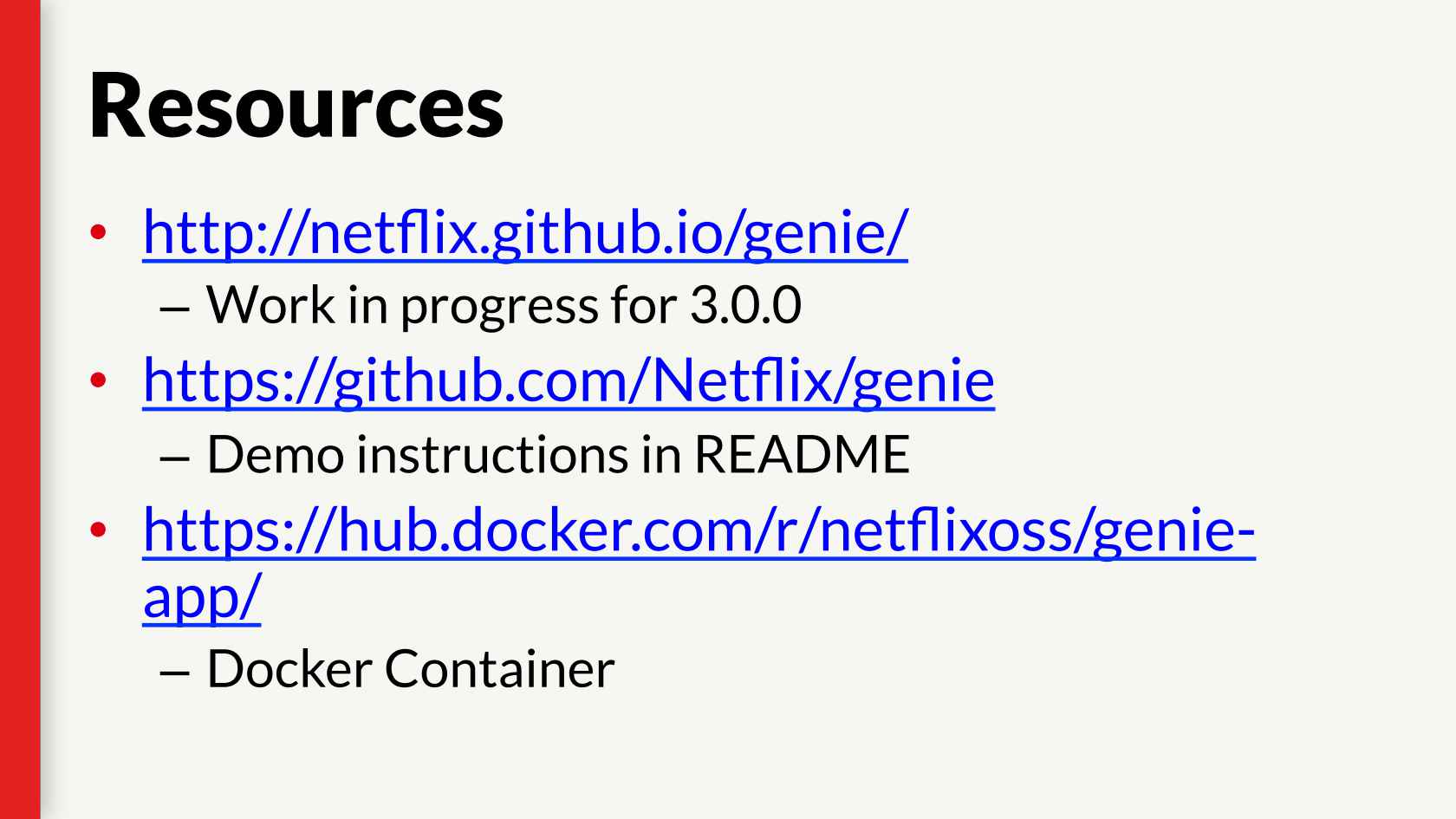Open the github.com/Netflix/genie link
Viewport: 1456px width, 819px height.
click(x=569, y=380)
